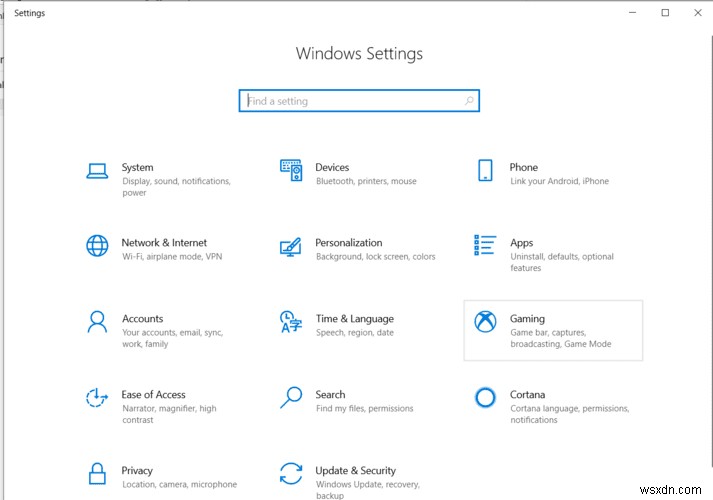The image size is (713, 500).
Task: Click 'Speech, region, date' description
Action: click(355, 333)
